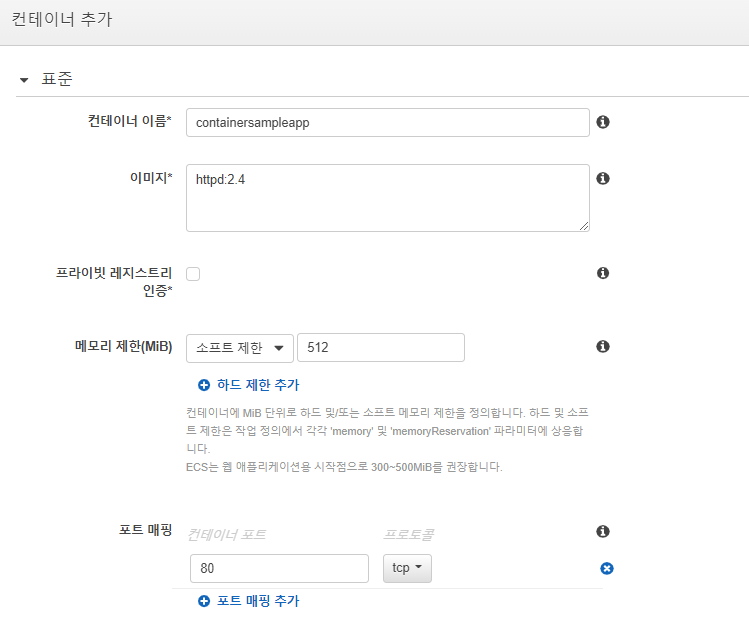This screenshot has height=628, width=749.
Task: Click the 프로토콜 column header
Action: pos(409,534)
